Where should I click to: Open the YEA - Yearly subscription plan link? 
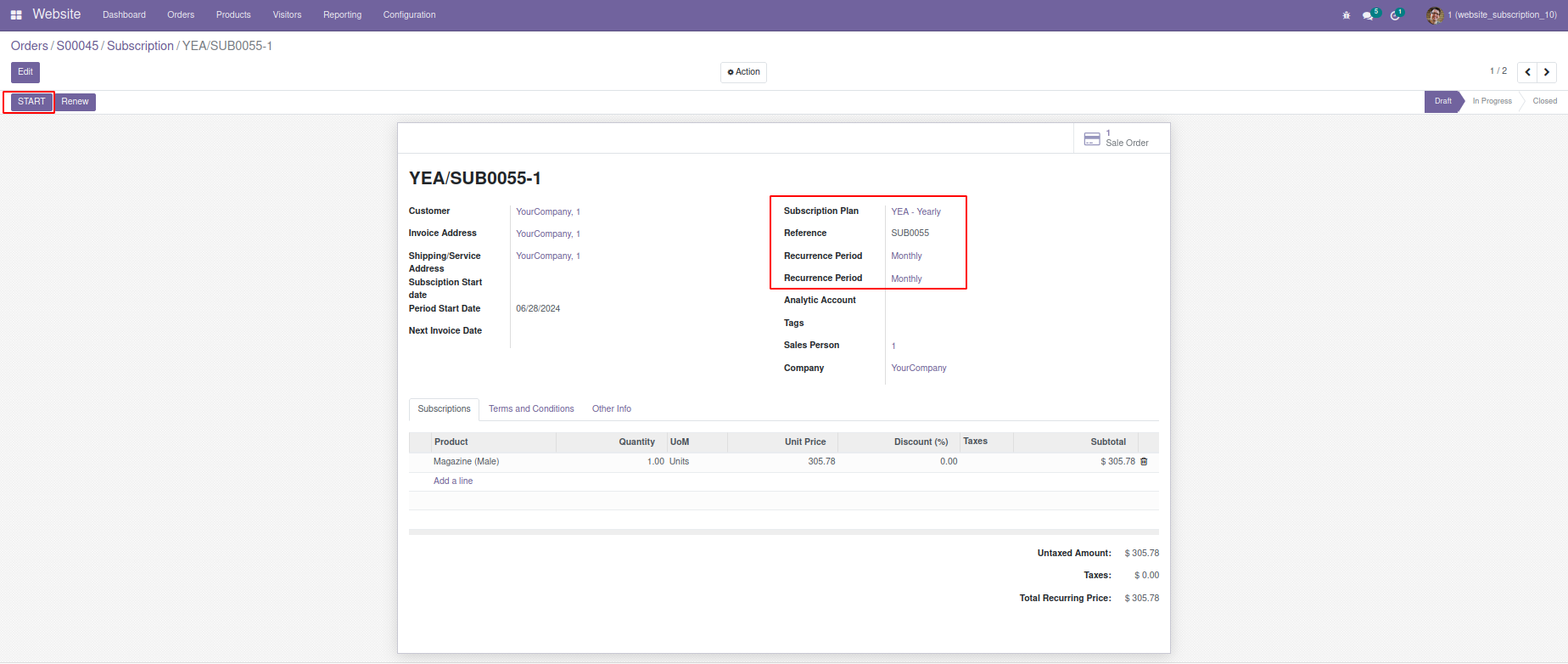point(916,212)
